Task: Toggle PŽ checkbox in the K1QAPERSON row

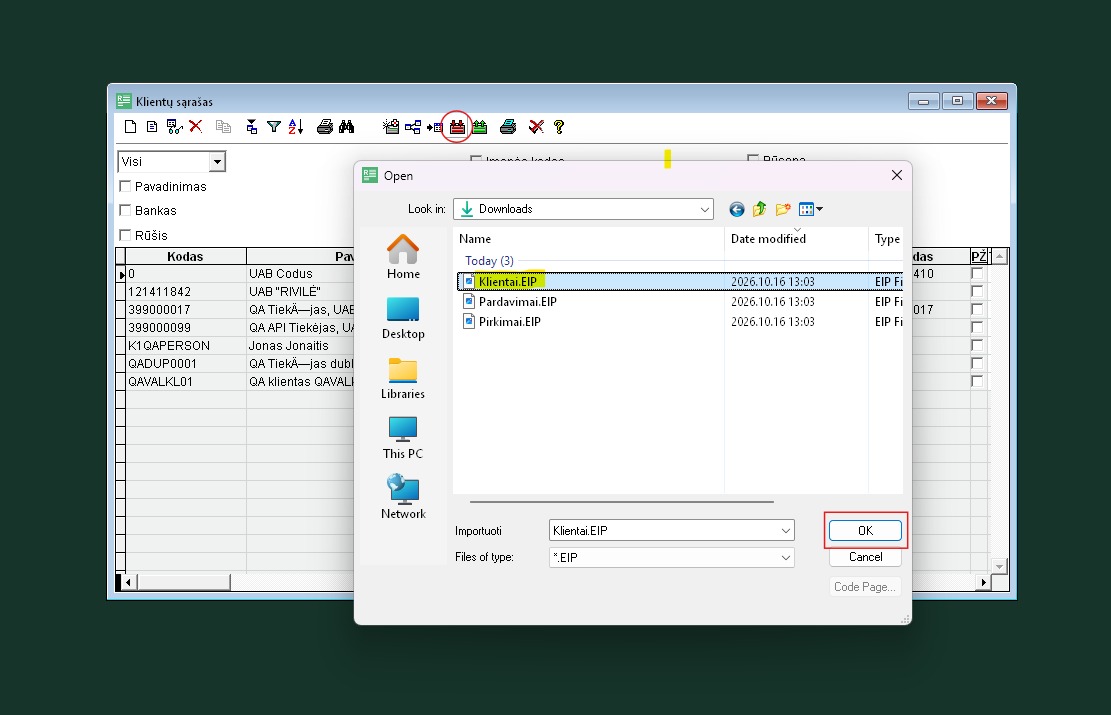Action: pyautogui.click(x=977, y=345)
